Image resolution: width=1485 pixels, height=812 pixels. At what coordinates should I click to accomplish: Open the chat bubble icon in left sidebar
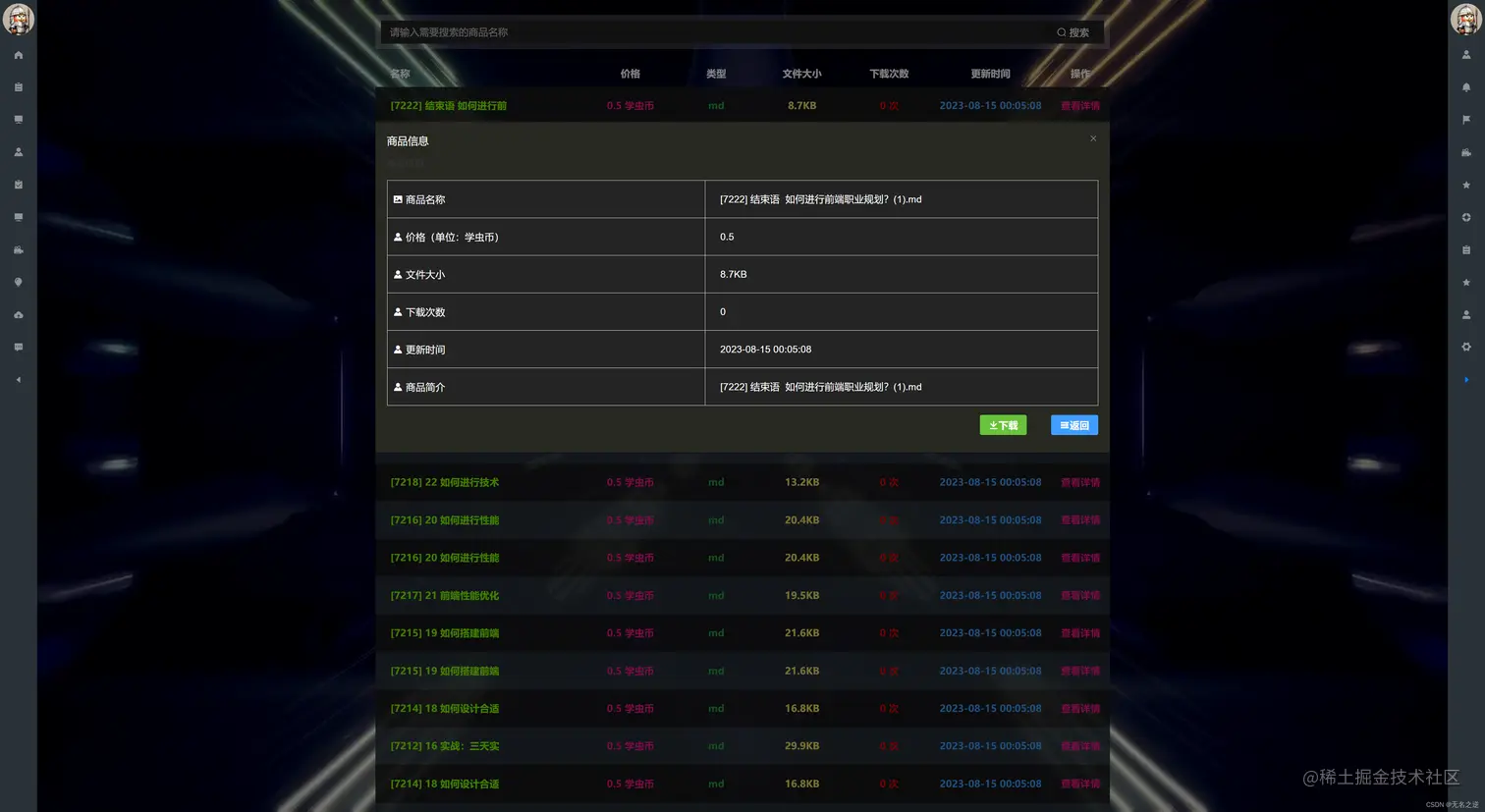18,347
